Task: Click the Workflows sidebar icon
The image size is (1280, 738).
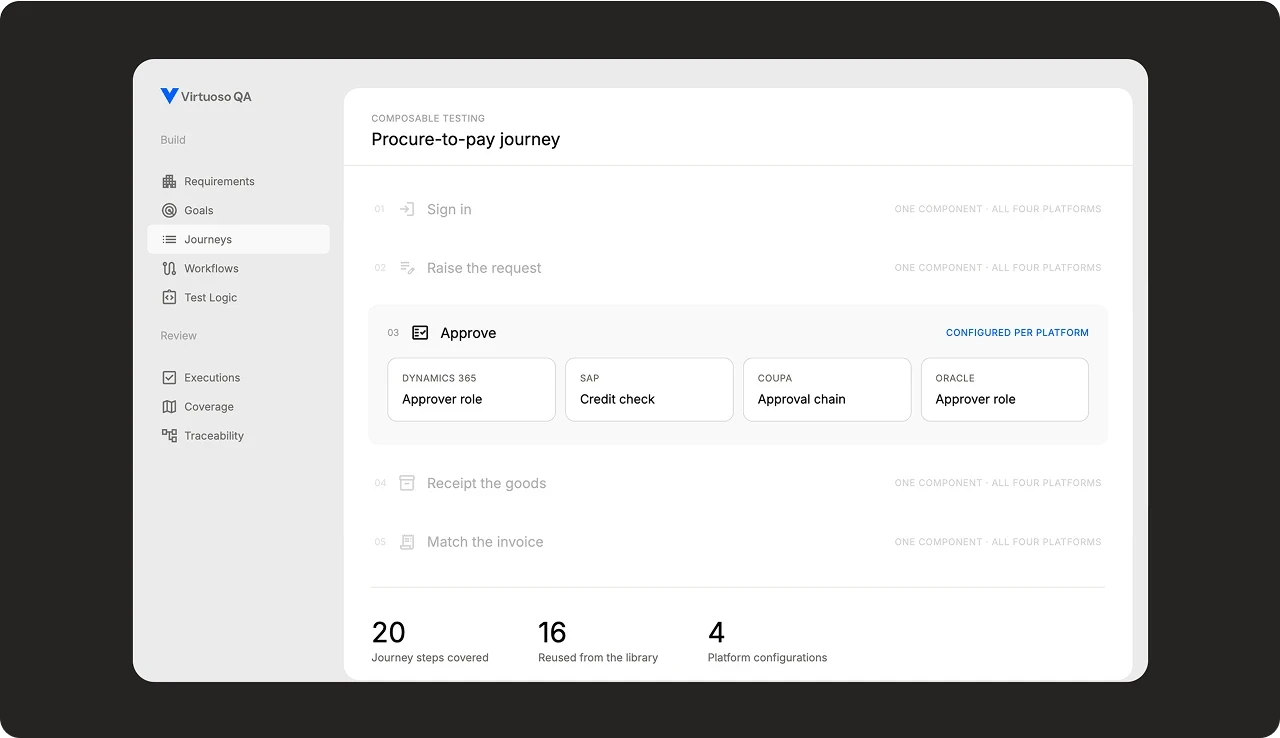Action: [169, 268]
